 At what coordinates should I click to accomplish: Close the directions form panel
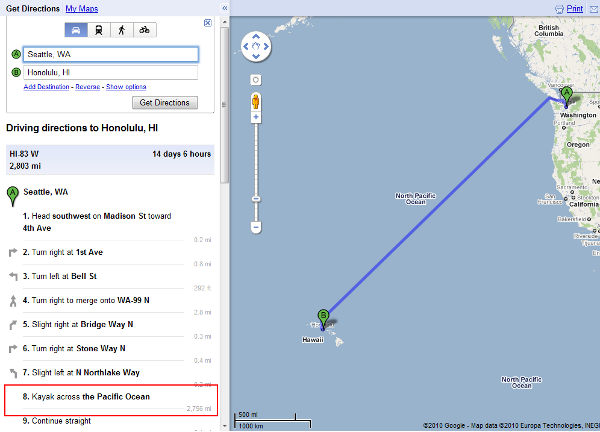point(207,23)
